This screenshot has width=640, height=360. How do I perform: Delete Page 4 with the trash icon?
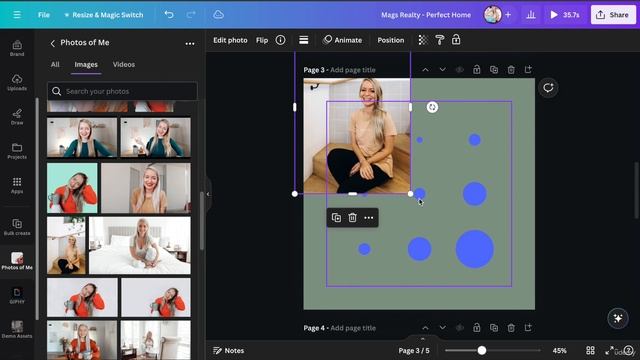(511, 328)
